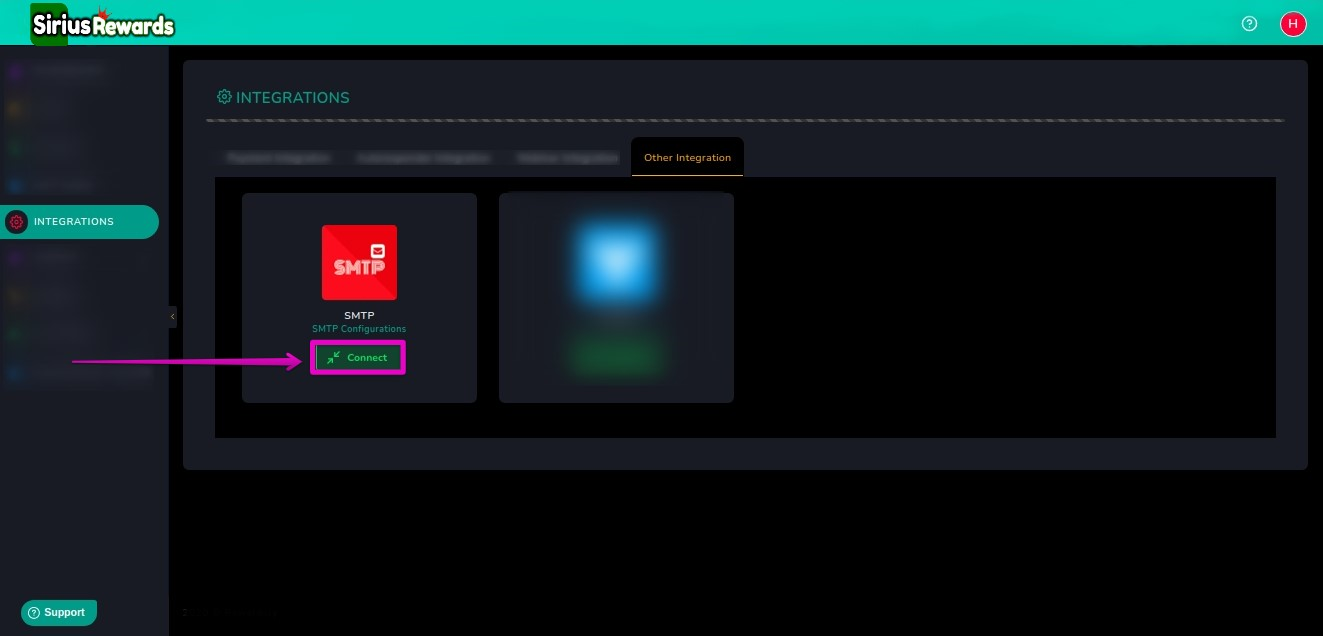Connect the SMTP integration

358,357
